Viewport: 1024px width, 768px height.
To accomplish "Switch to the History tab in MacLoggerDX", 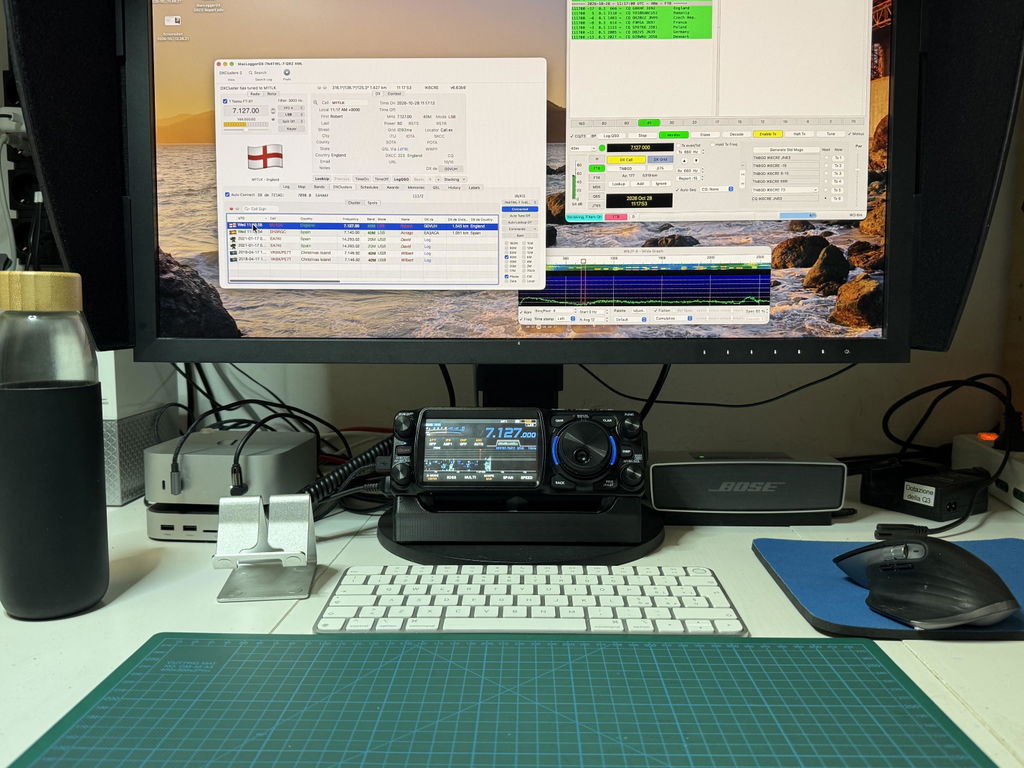I will point(454,187).
